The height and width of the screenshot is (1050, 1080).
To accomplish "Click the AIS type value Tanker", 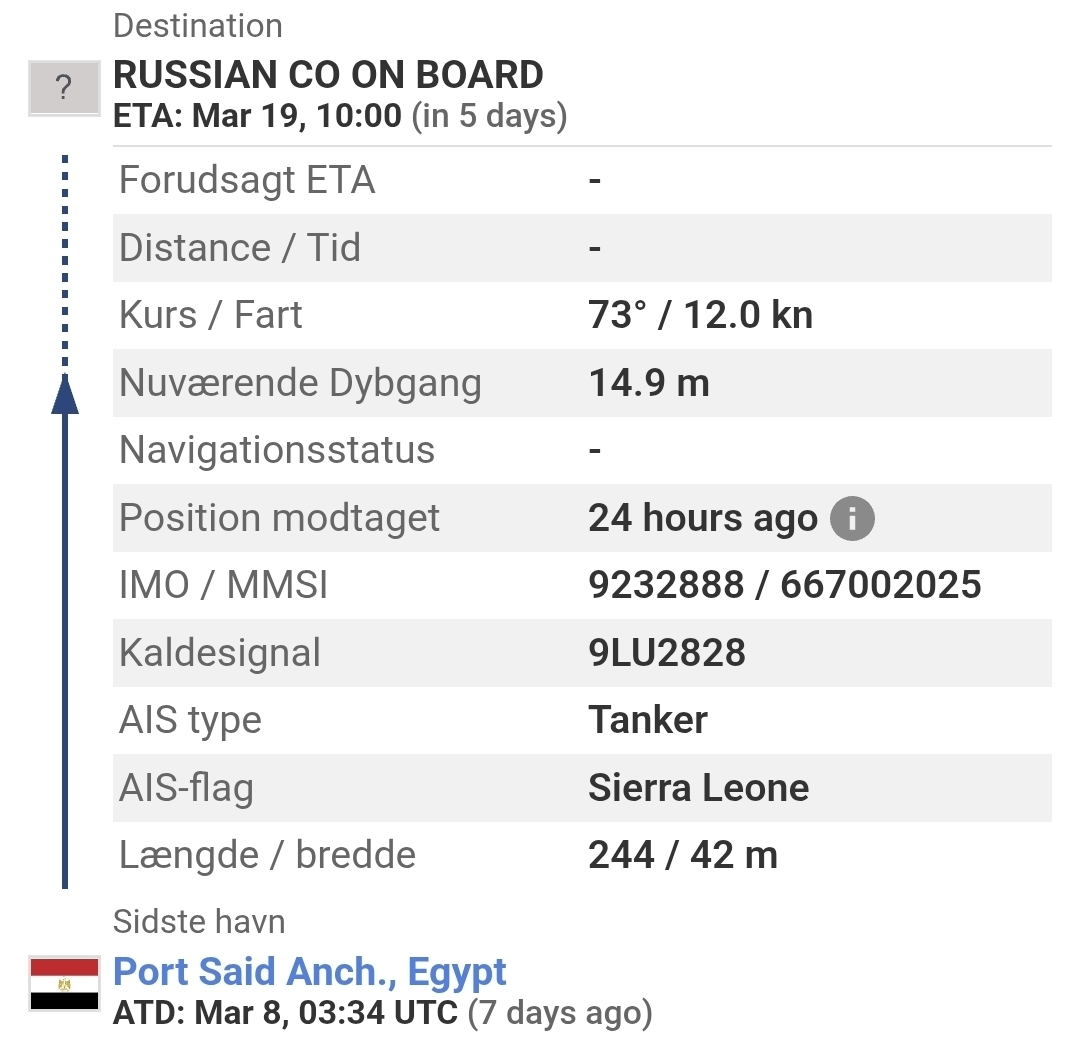I will click(x=648, y=720).
